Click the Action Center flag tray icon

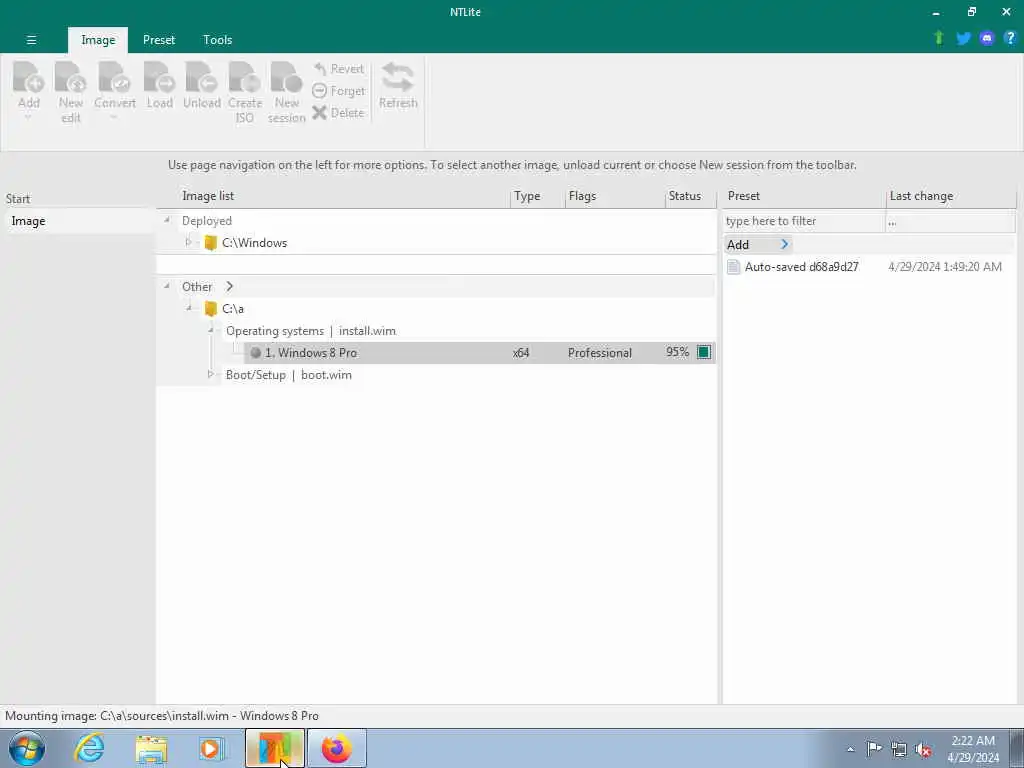click(x=874, y=748)
